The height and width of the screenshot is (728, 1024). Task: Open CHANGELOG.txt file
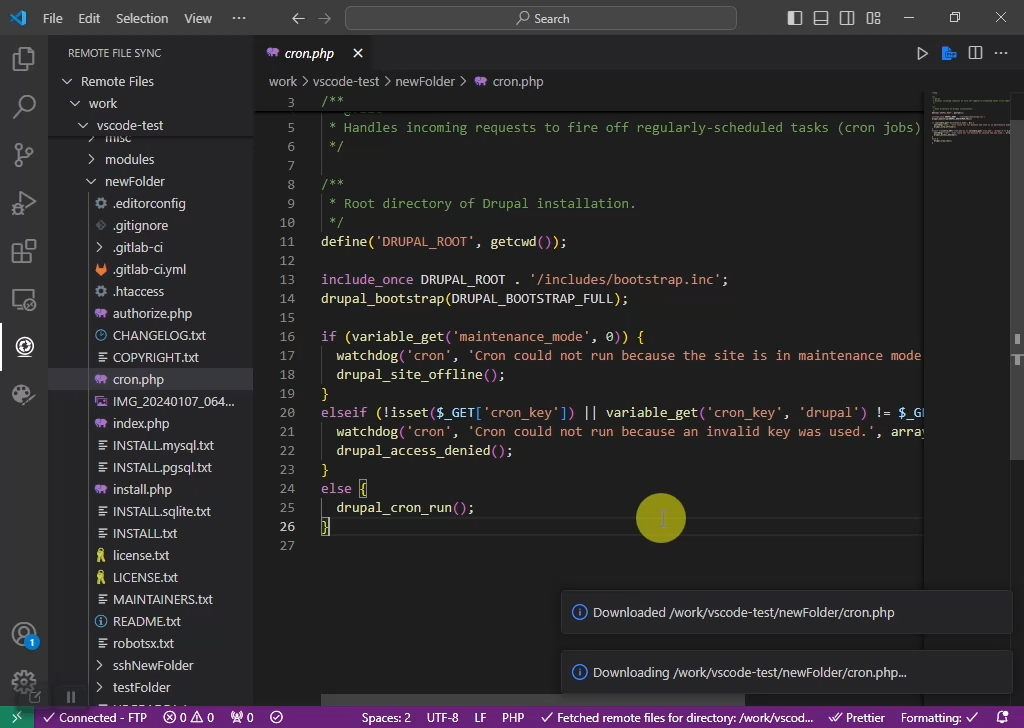pyautogui.click(x=159, y=336)
